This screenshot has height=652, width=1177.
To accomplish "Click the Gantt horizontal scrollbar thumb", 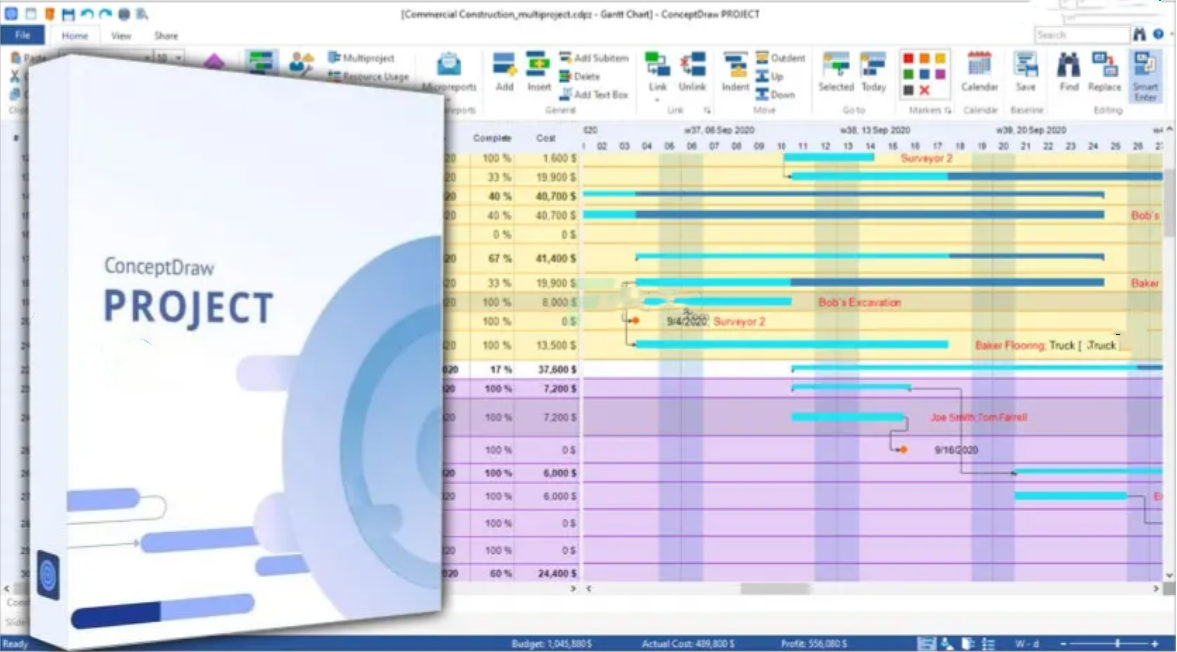I will pos(775,589).
